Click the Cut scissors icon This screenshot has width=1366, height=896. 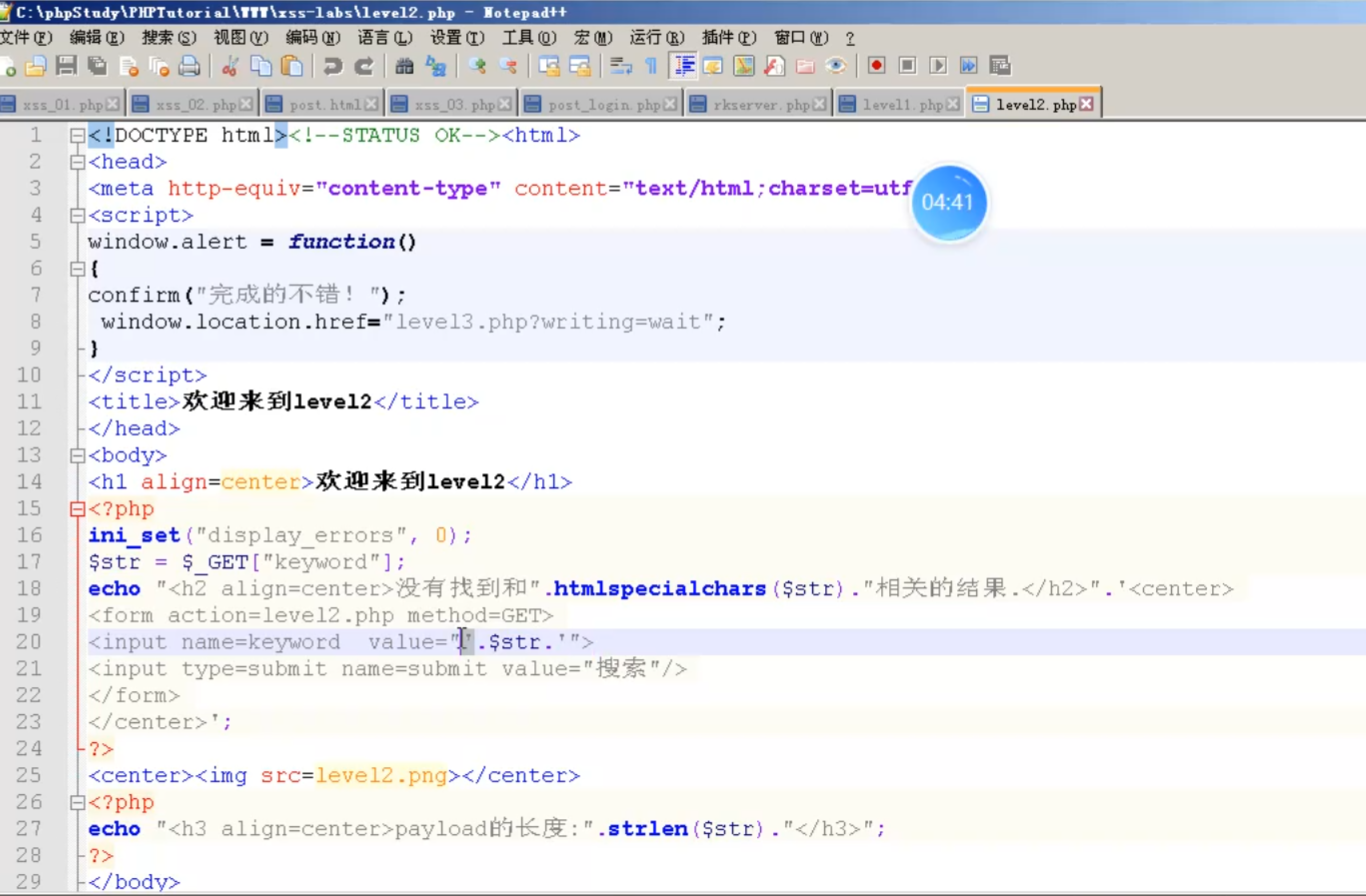tap(229, 65)
